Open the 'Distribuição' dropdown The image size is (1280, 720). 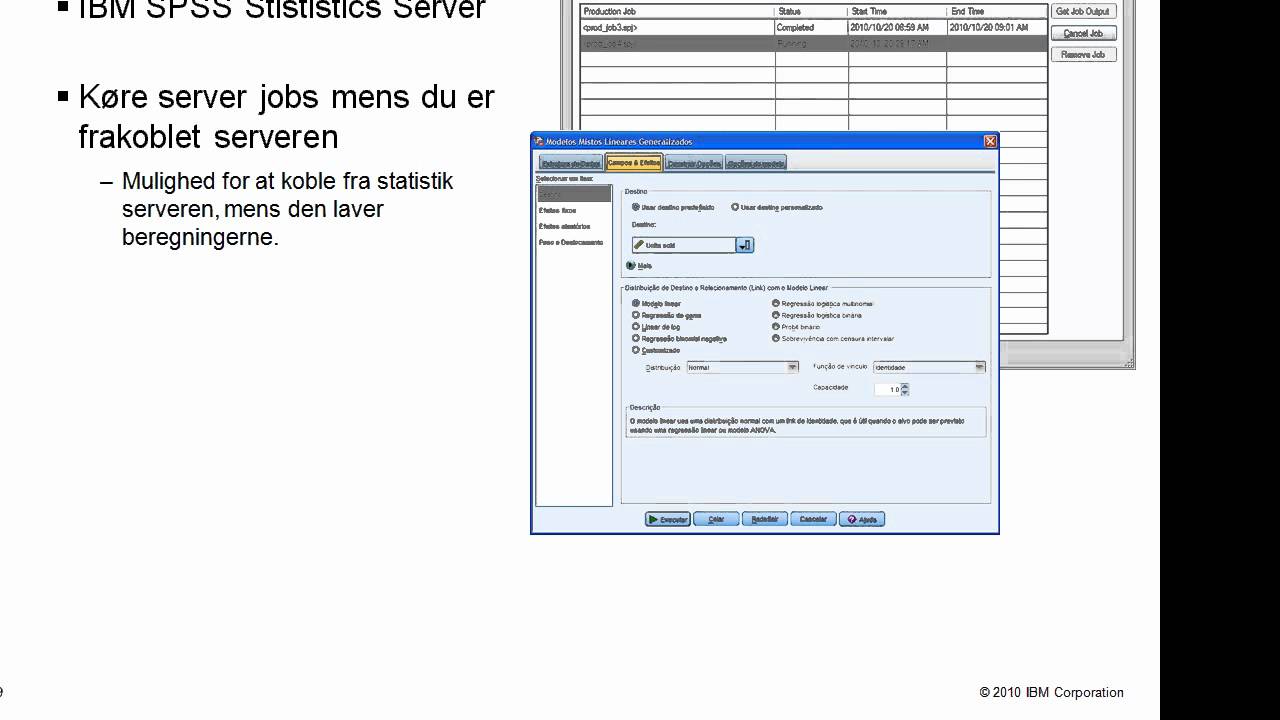point(742,367)
